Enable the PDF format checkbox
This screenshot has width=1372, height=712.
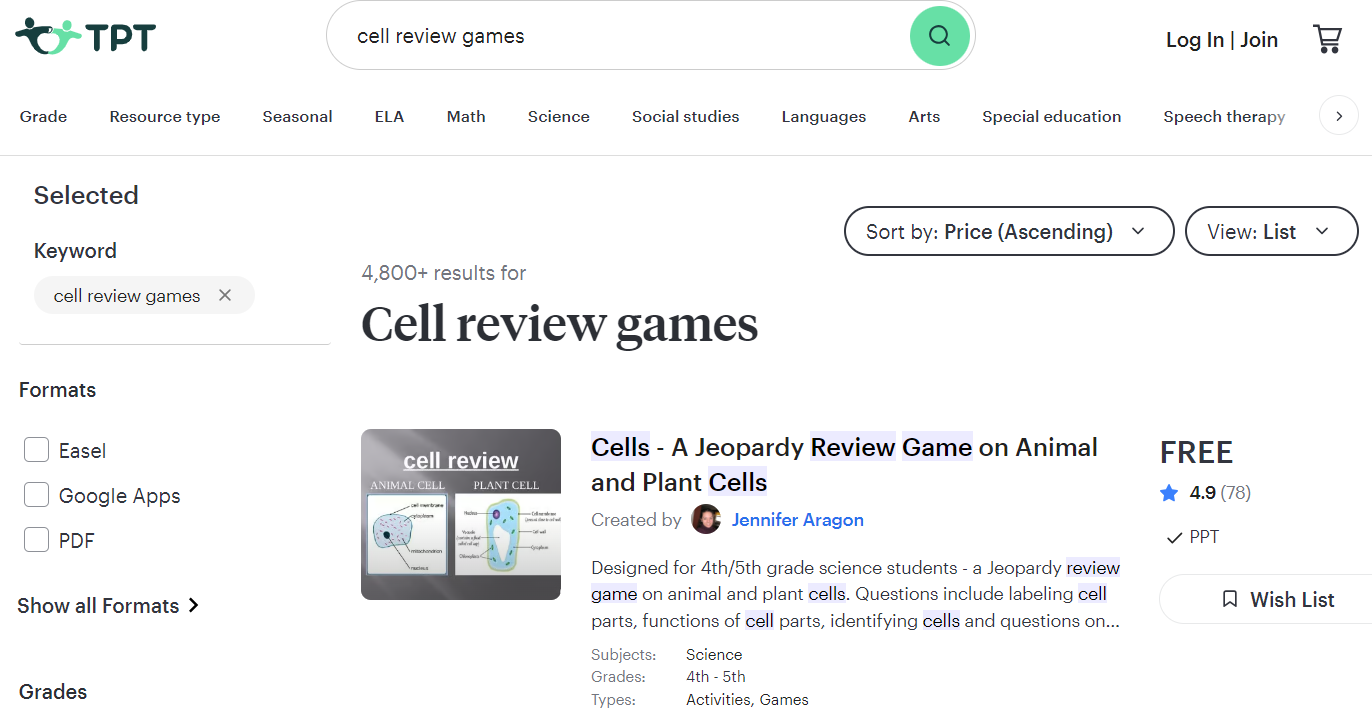point(36,539)
